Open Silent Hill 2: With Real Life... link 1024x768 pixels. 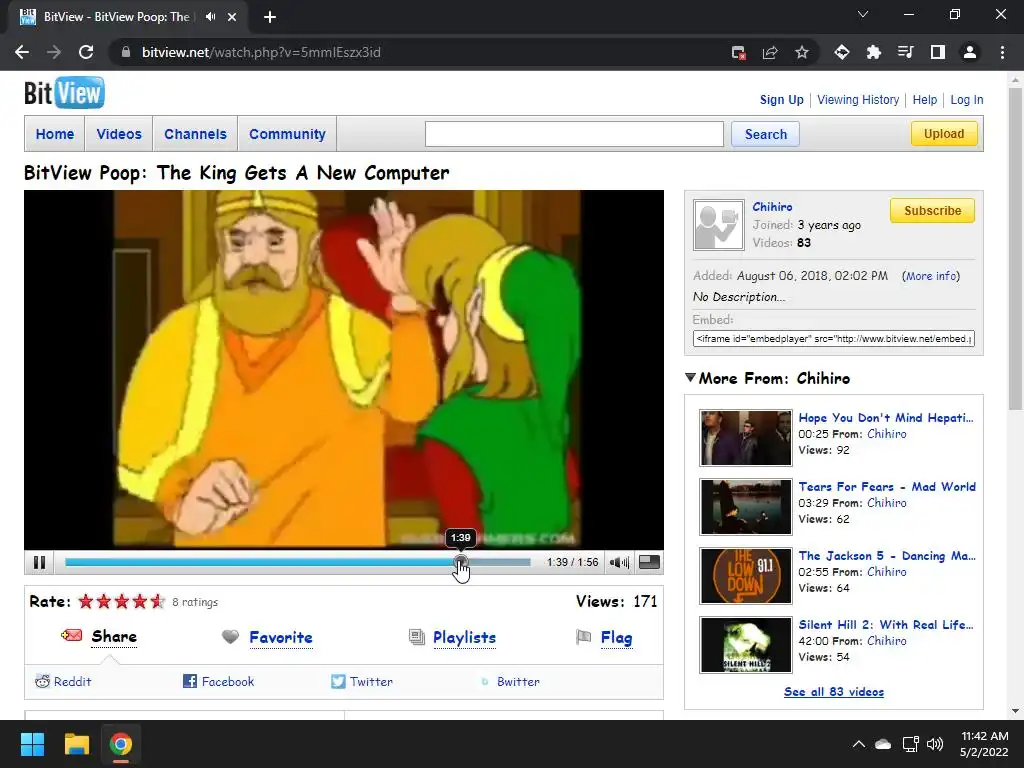click(886, 624)
